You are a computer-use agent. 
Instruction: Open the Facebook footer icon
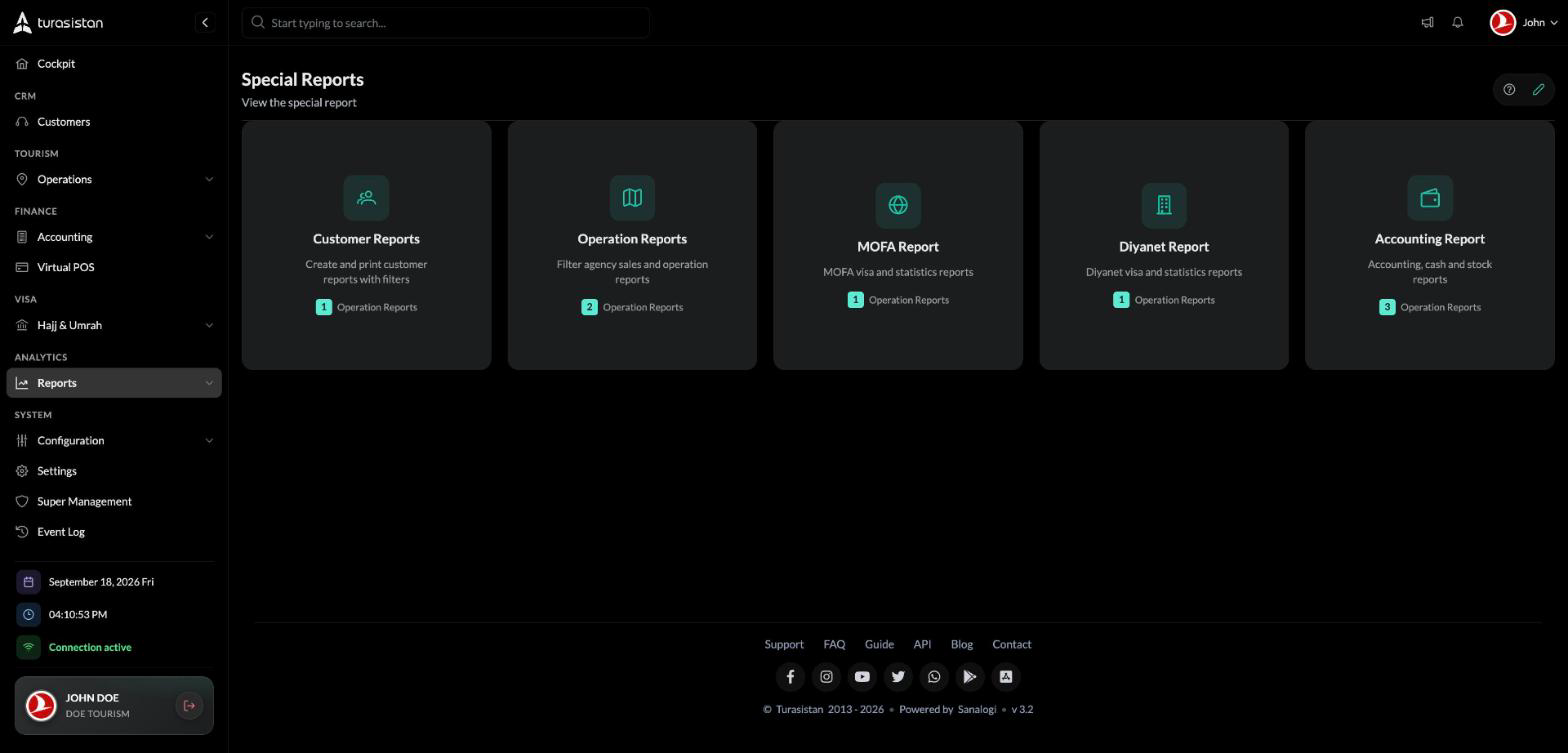(x=790, y=677)
